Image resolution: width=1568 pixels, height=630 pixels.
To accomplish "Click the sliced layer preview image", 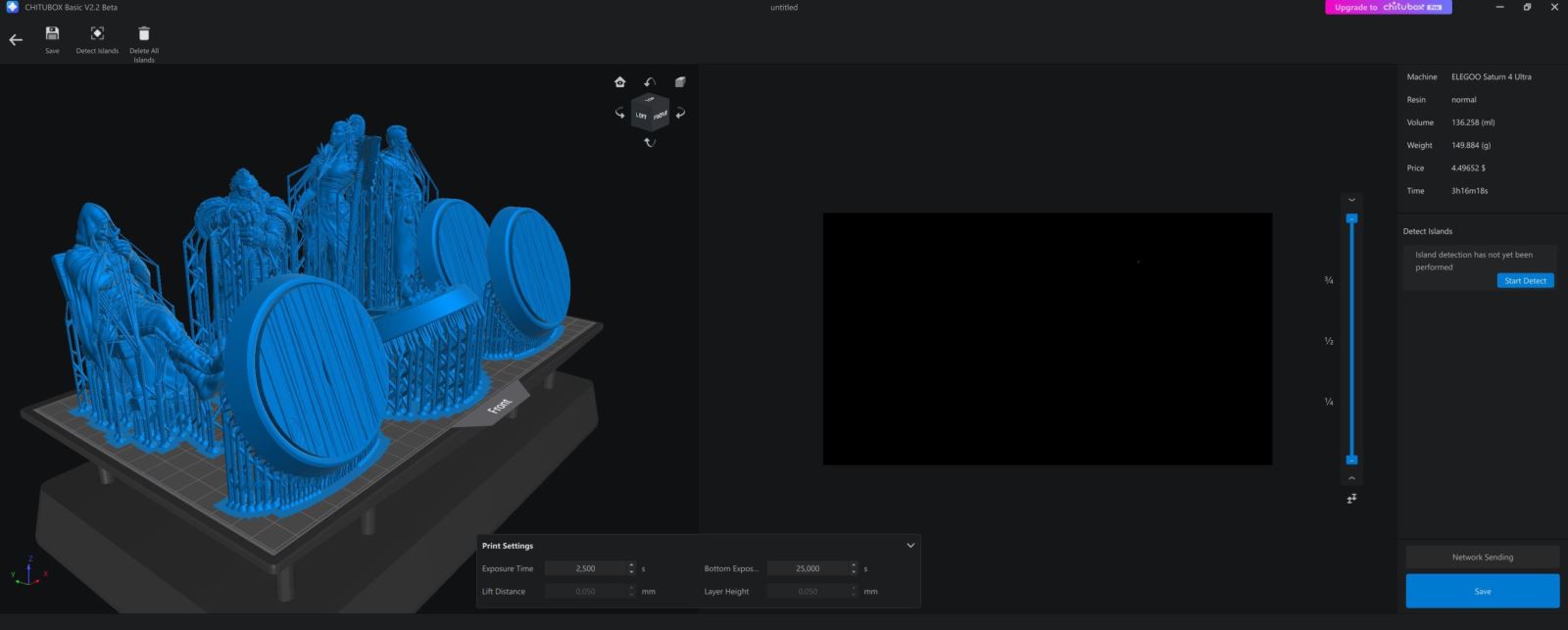I will pos(1048,339).
